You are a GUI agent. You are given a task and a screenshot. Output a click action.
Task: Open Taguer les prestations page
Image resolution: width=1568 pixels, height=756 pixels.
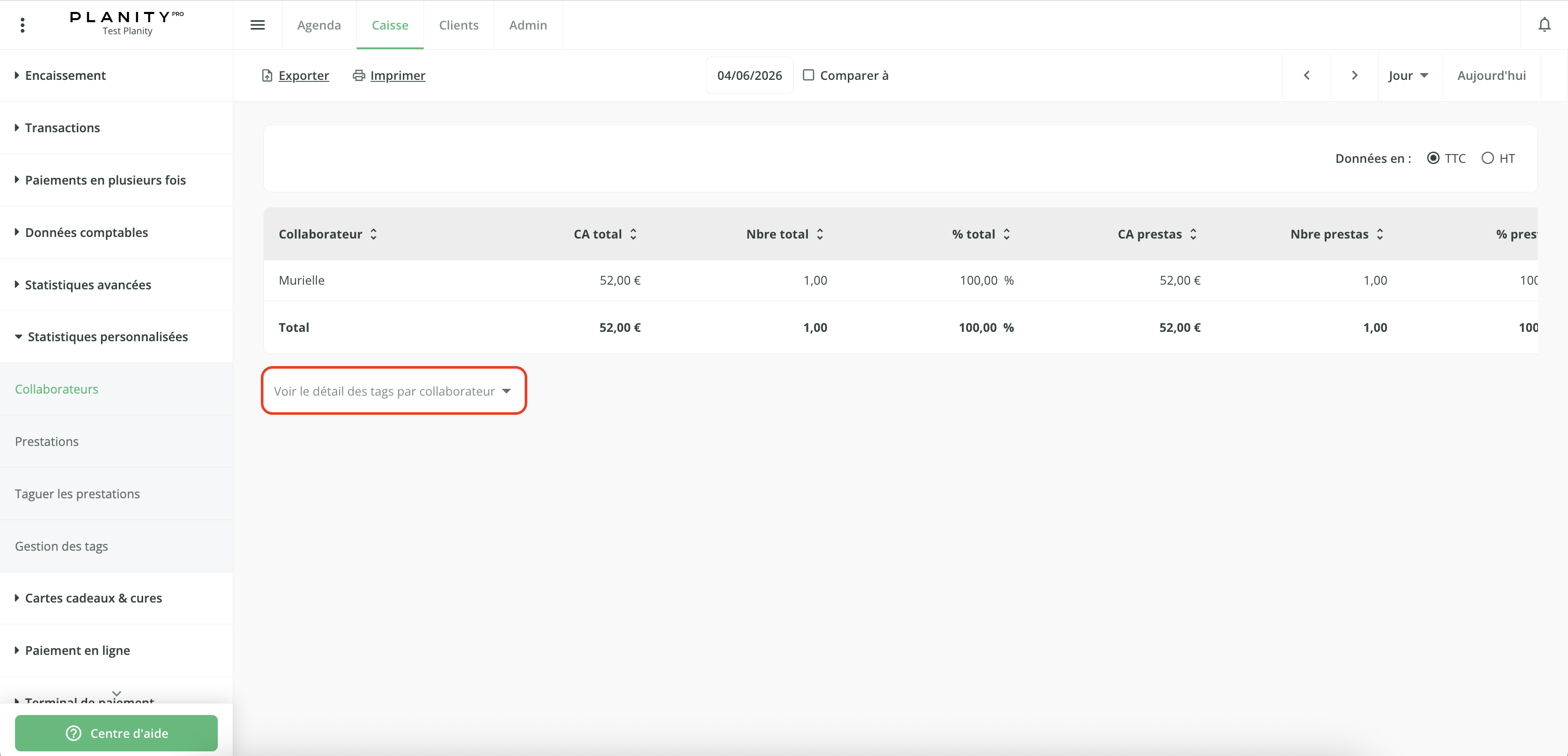[x=116, y=494]
